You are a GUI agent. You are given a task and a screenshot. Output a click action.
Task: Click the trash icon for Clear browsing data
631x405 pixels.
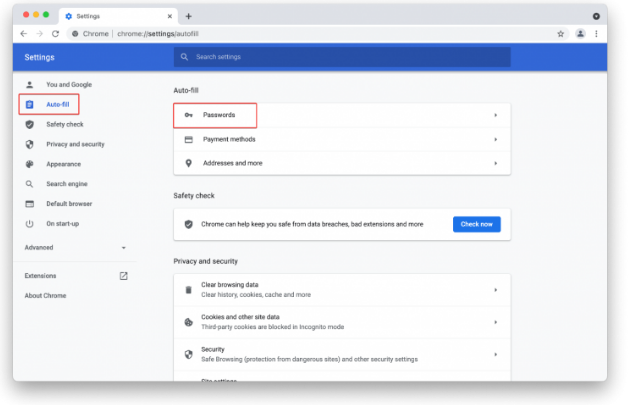[188, 290]
